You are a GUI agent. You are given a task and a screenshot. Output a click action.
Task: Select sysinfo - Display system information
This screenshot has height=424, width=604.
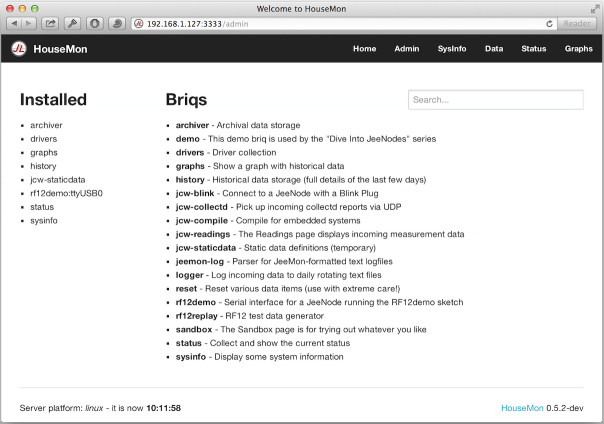pos(259,357)
